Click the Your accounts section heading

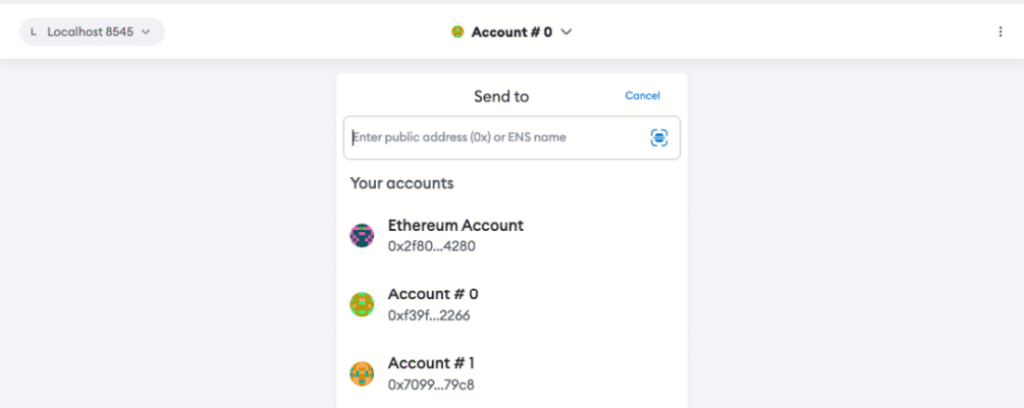pyautogui.click(x=402, y=184)
